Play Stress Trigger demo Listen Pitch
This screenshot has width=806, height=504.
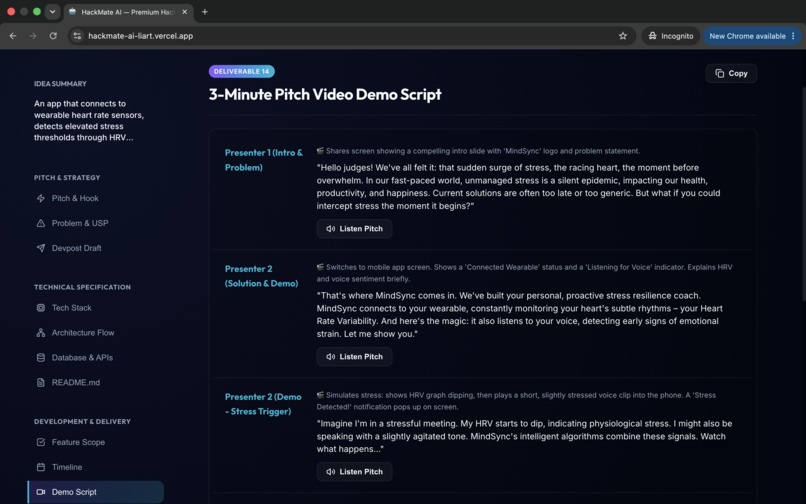(354, 472)
